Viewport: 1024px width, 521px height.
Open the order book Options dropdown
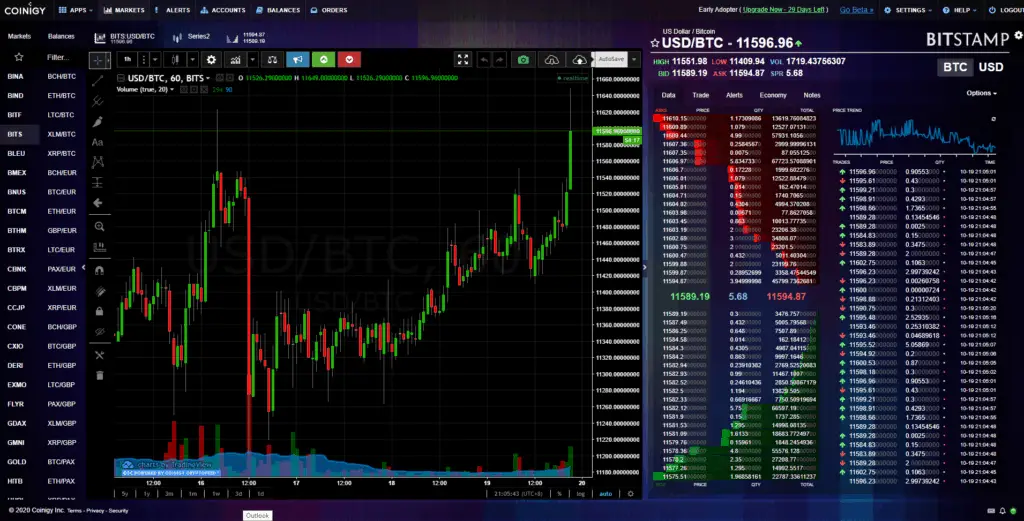click(x=982, y=93)
